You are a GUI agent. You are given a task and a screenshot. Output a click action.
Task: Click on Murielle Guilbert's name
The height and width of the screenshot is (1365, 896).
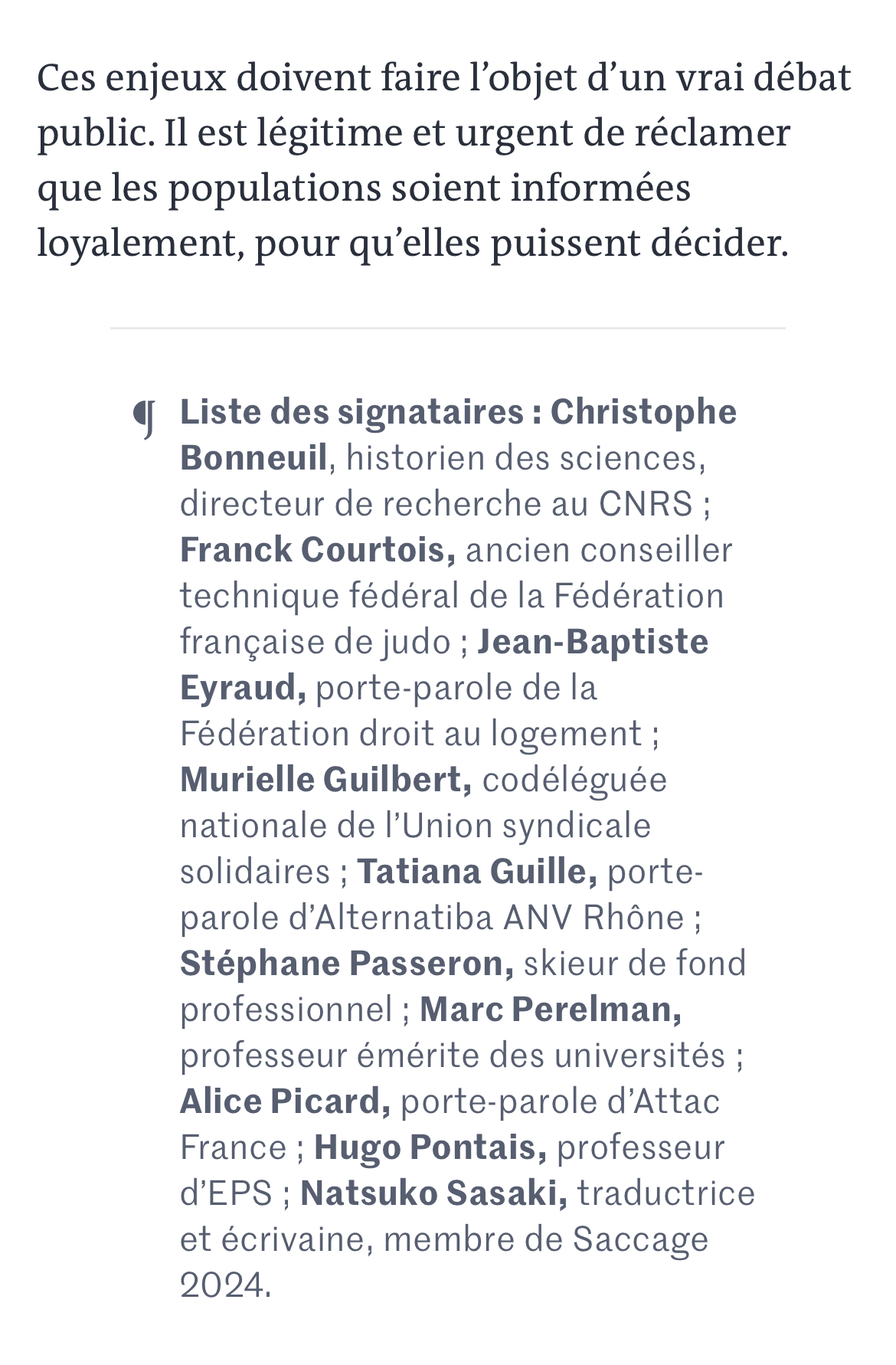click(x=325, y=780)
